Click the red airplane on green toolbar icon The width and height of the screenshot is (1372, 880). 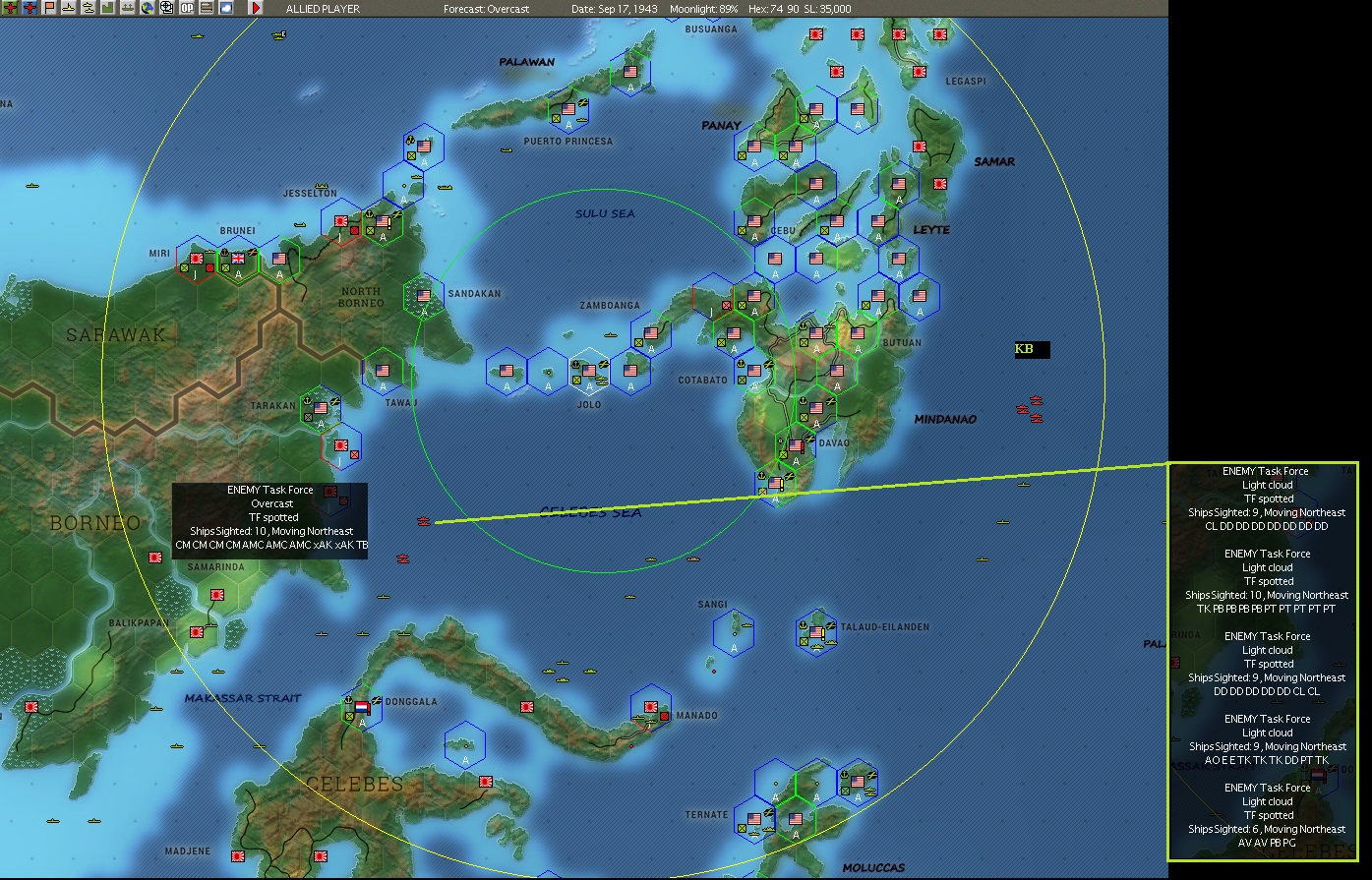(x=11, y=8)
